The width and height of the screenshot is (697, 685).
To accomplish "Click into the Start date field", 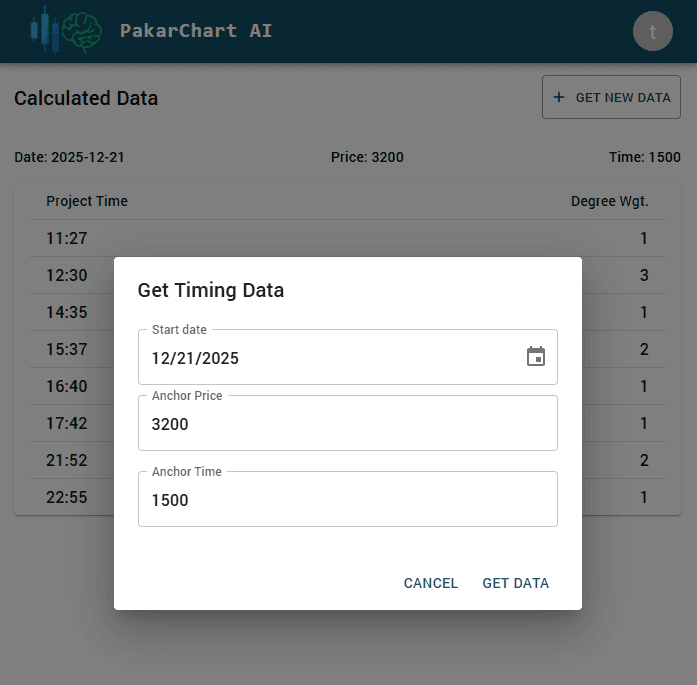I will (330, 358).
